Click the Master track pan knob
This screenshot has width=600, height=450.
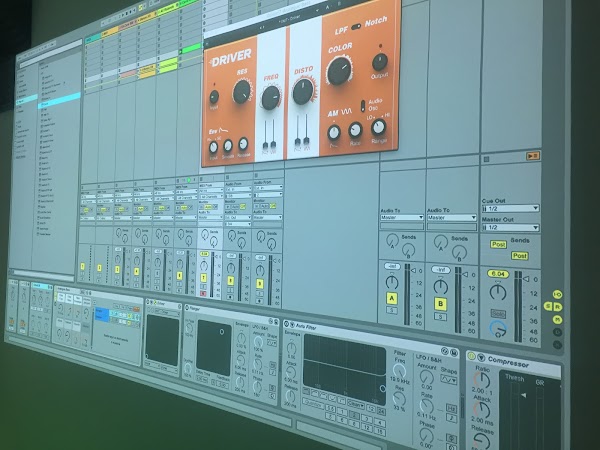tap(498, 292)
